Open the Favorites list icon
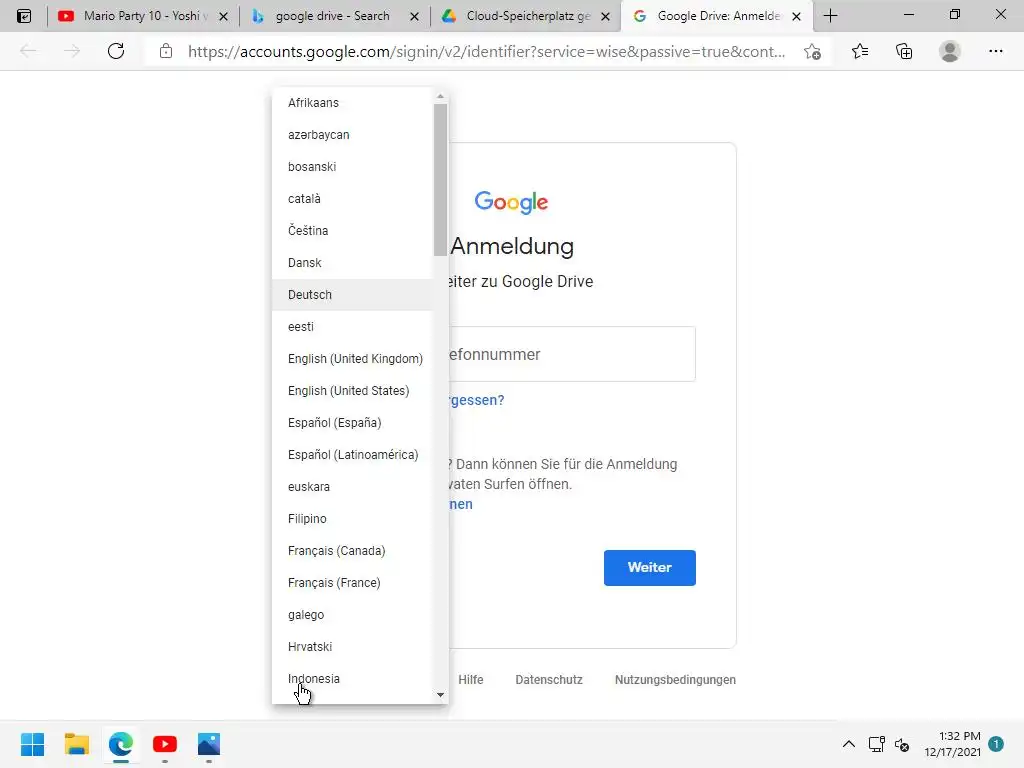 coord(860,52)
